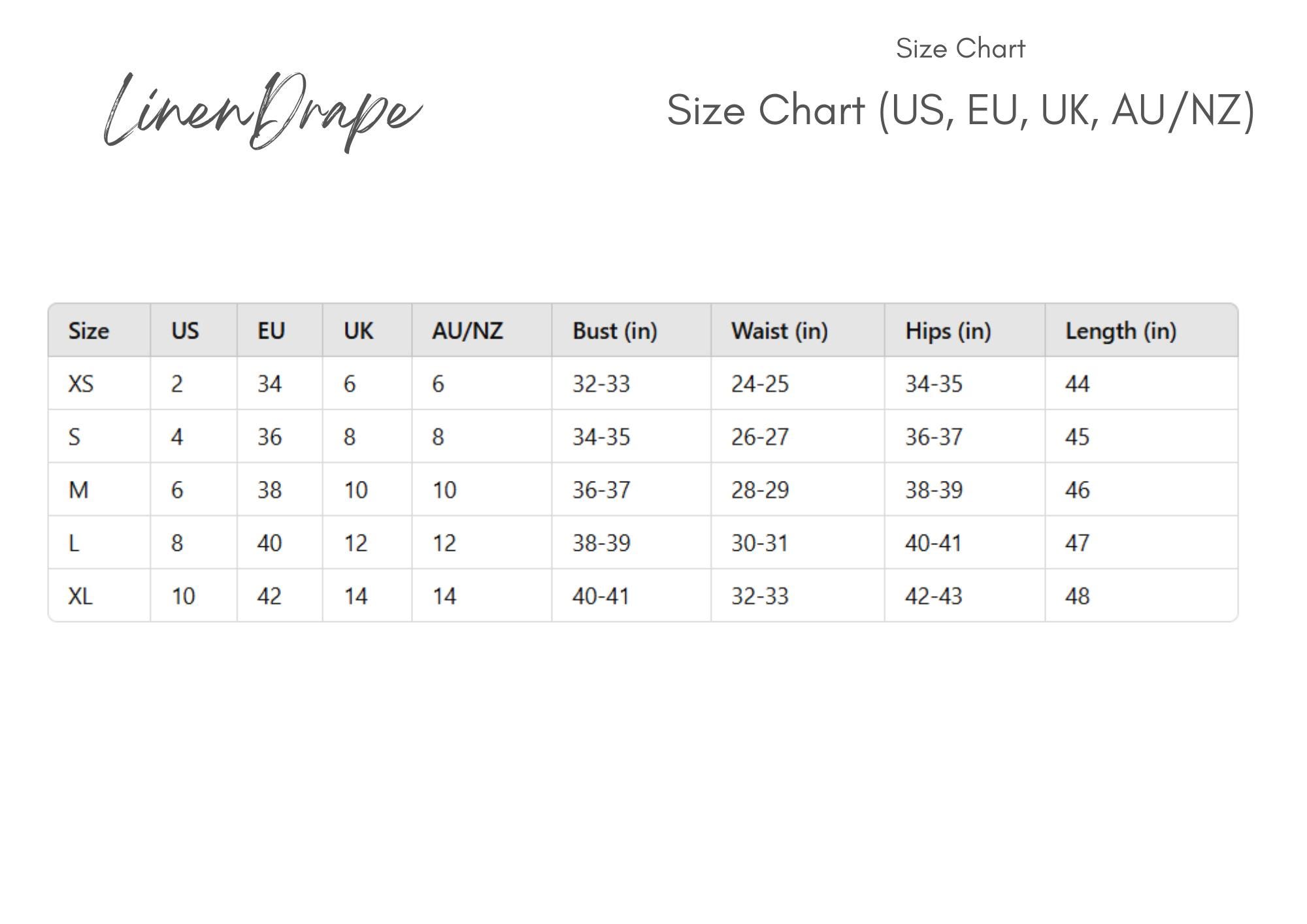Click length value 45 in S row
This screenshot has width=1307, height=924.
click(1077, 437)
